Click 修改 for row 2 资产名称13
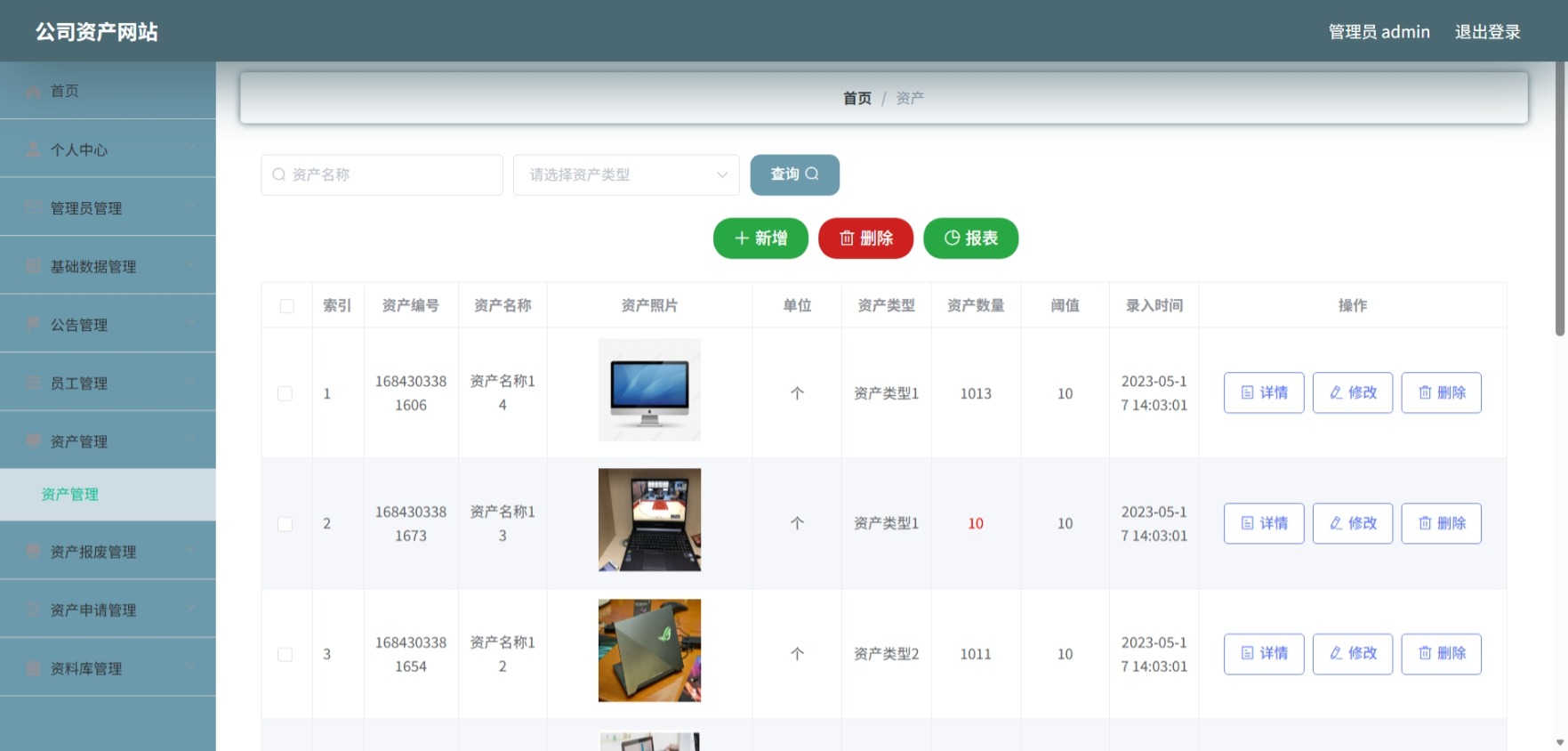1568x751 pixels. pyautogui.click(x=1353, y=523)
